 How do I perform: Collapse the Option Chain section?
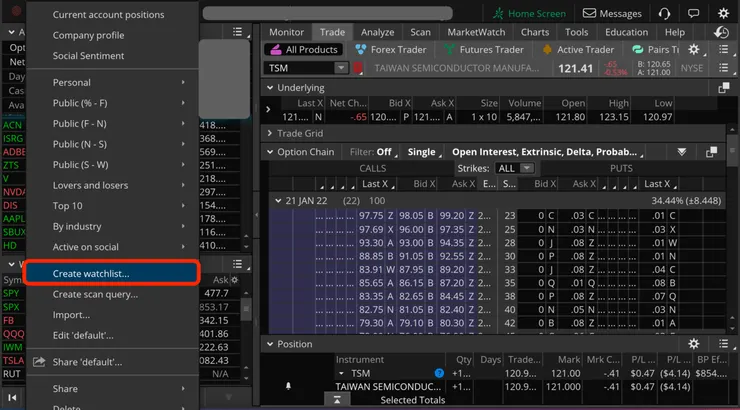coord(270,152)
